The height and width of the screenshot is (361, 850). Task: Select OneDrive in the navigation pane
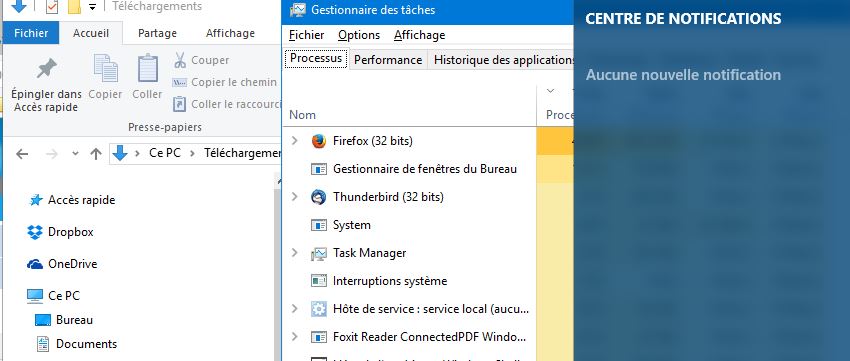pos(73,264)
